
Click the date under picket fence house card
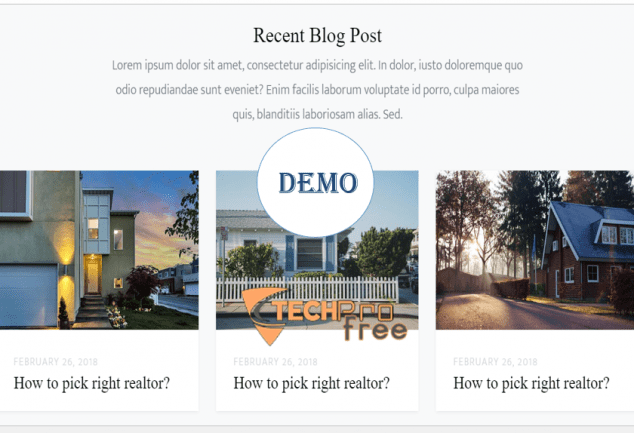coord(275,361)
